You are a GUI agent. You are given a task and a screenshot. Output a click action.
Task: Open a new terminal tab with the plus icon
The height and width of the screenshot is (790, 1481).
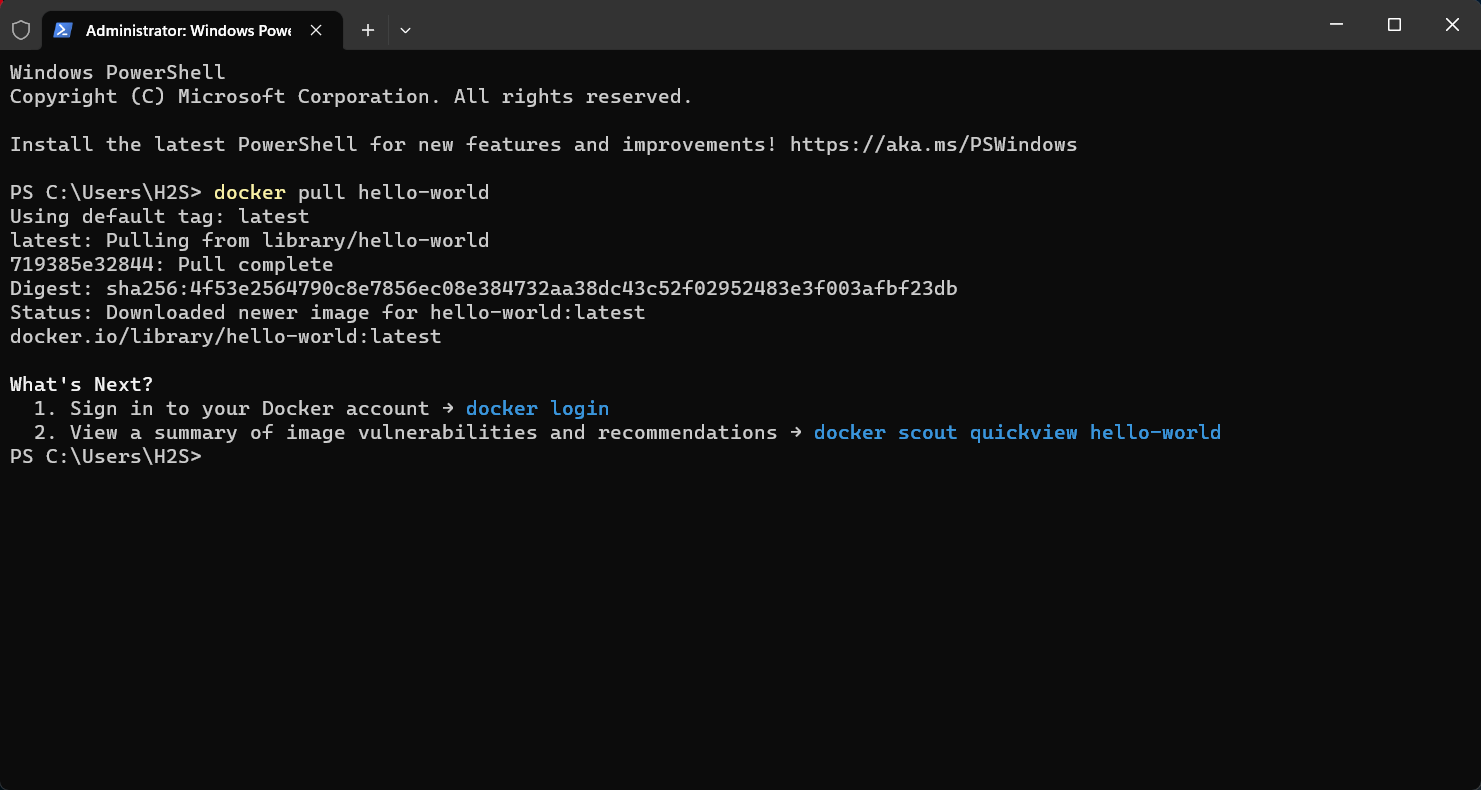[x=367, y=30]
